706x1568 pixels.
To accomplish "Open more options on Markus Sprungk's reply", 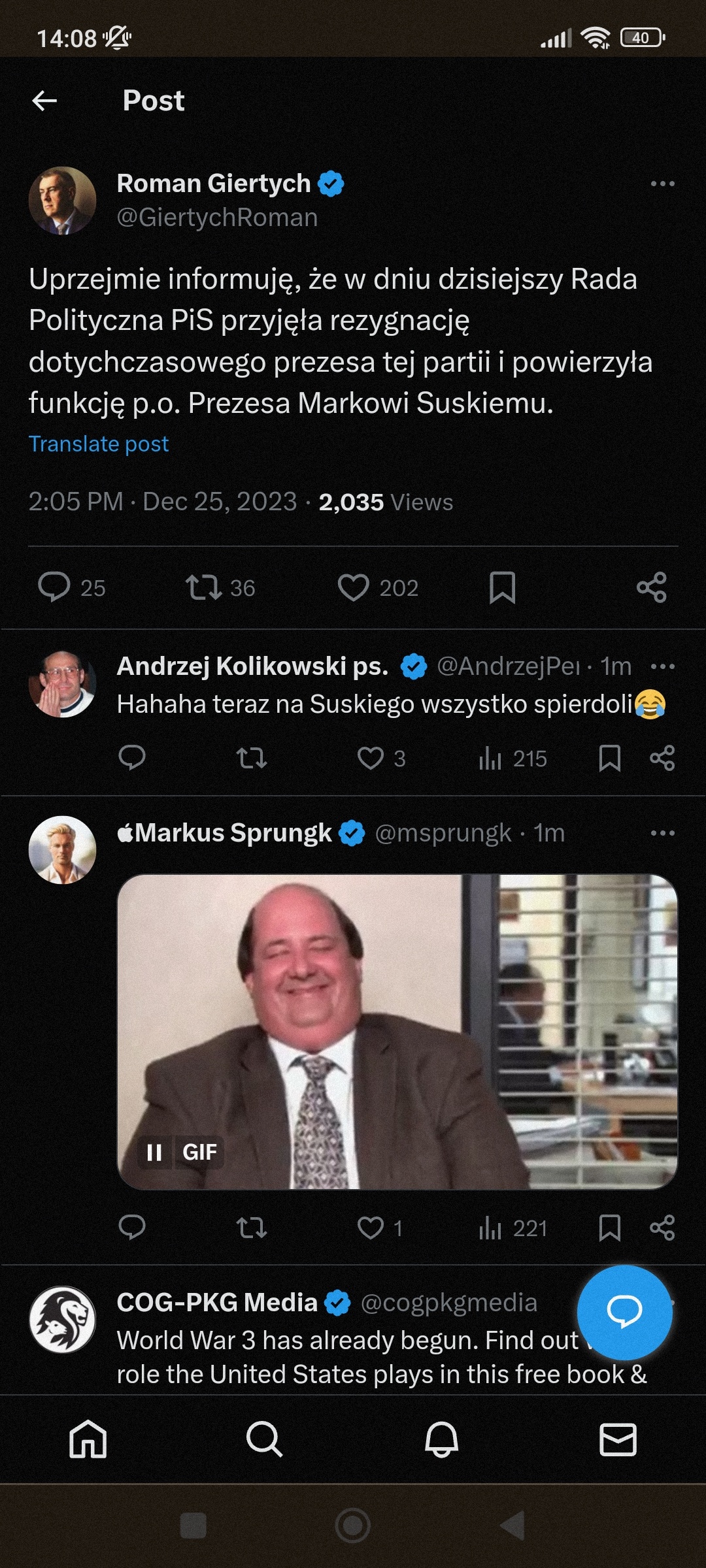I will (x=662, y=833).
